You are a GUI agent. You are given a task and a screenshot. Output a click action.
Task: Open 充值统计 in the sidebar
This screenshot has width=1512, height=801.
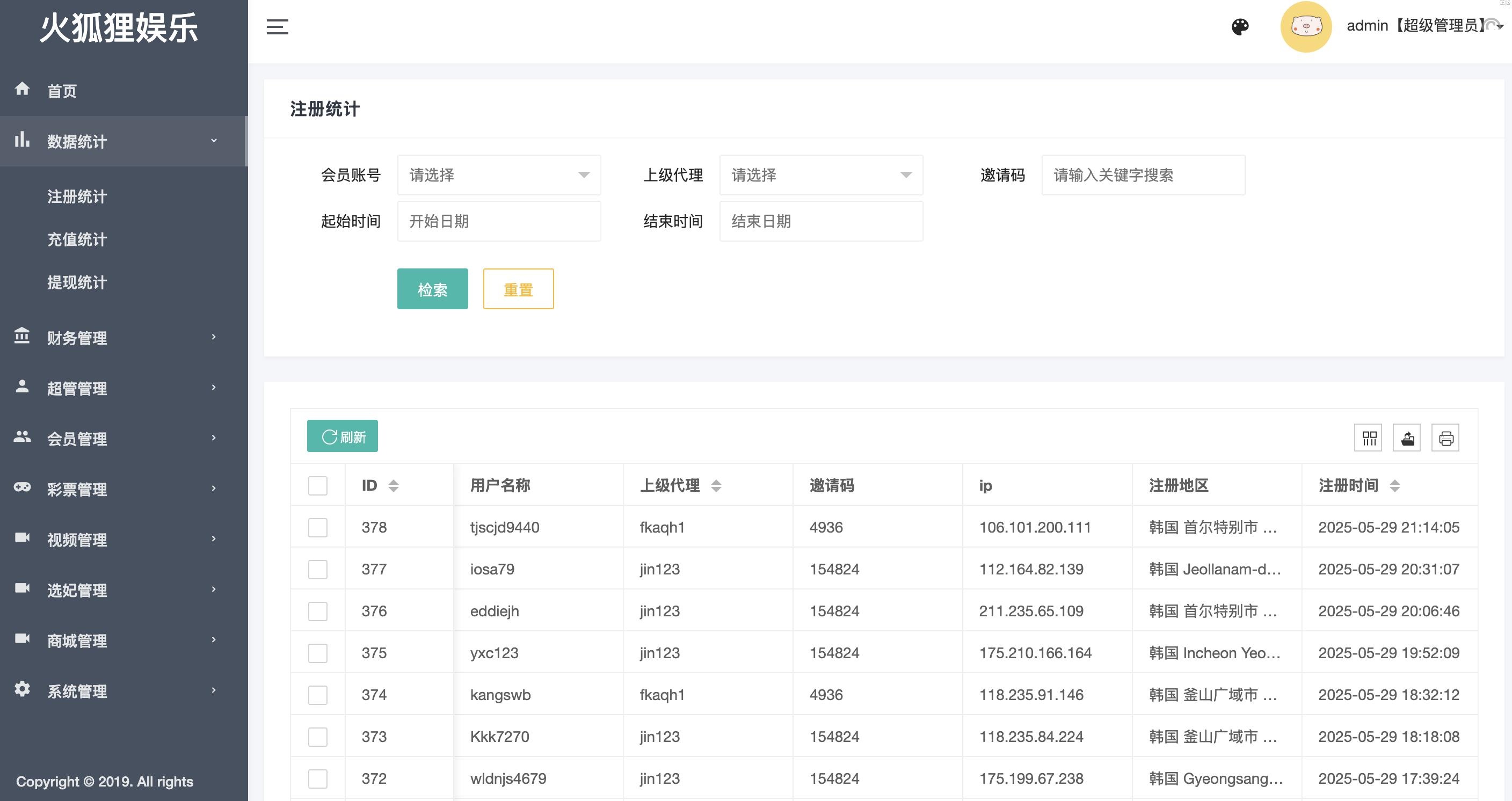point(77,239)
